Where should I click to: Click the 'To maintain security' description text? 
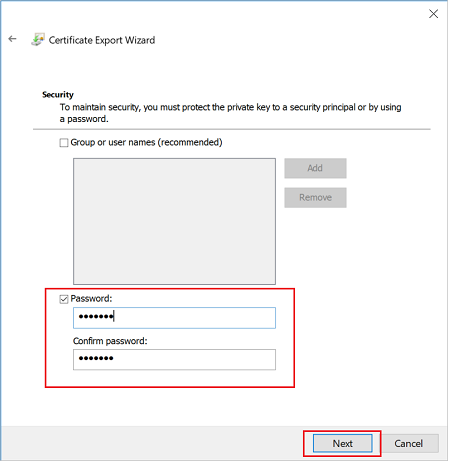pyautogui.click(x=230, y=113)
